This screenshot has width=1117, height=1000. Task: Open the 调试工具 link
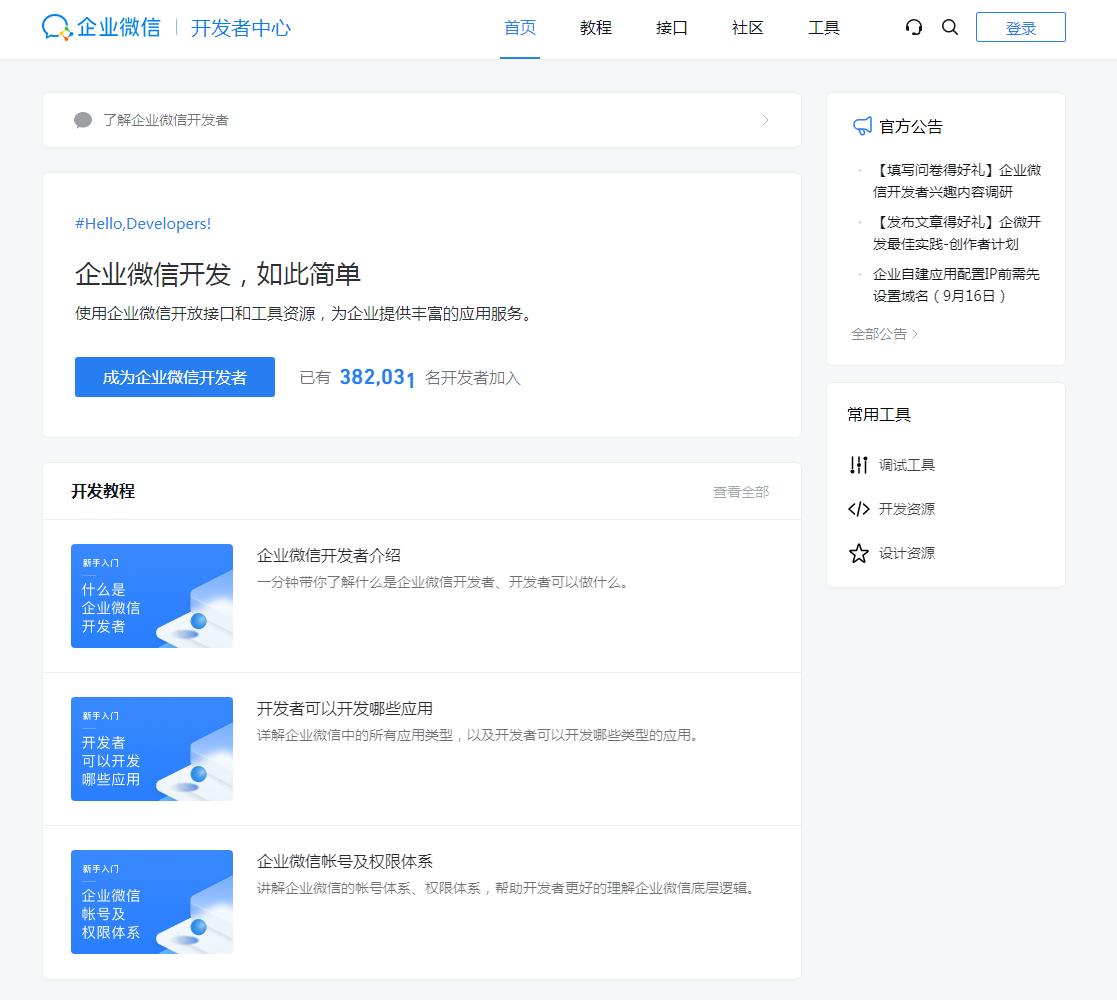coord(906,465)
